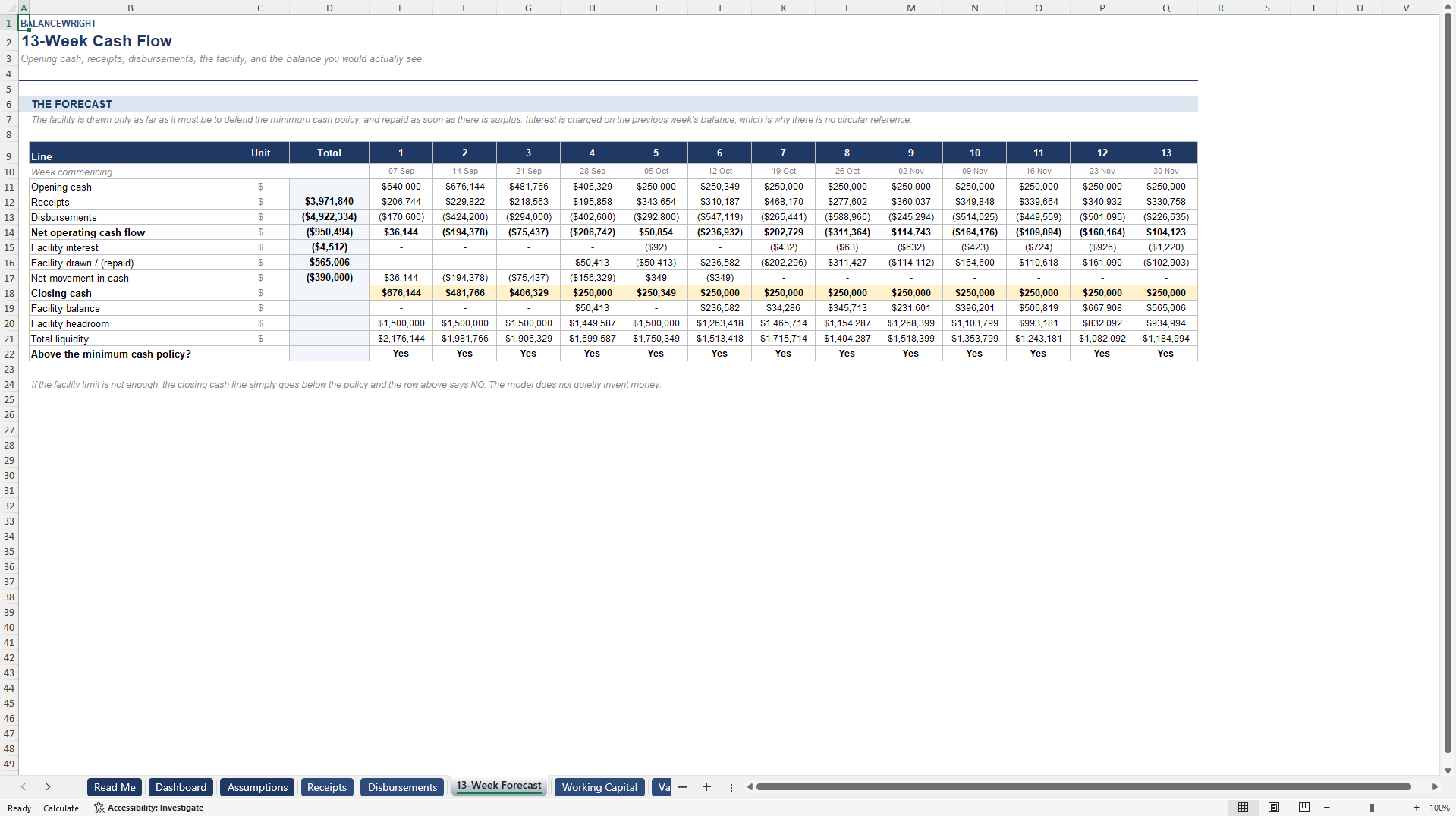This screenshot has height=816, width=1456.
Task: Switch to Normal view icon
Action: click(x=1243, y=808)
